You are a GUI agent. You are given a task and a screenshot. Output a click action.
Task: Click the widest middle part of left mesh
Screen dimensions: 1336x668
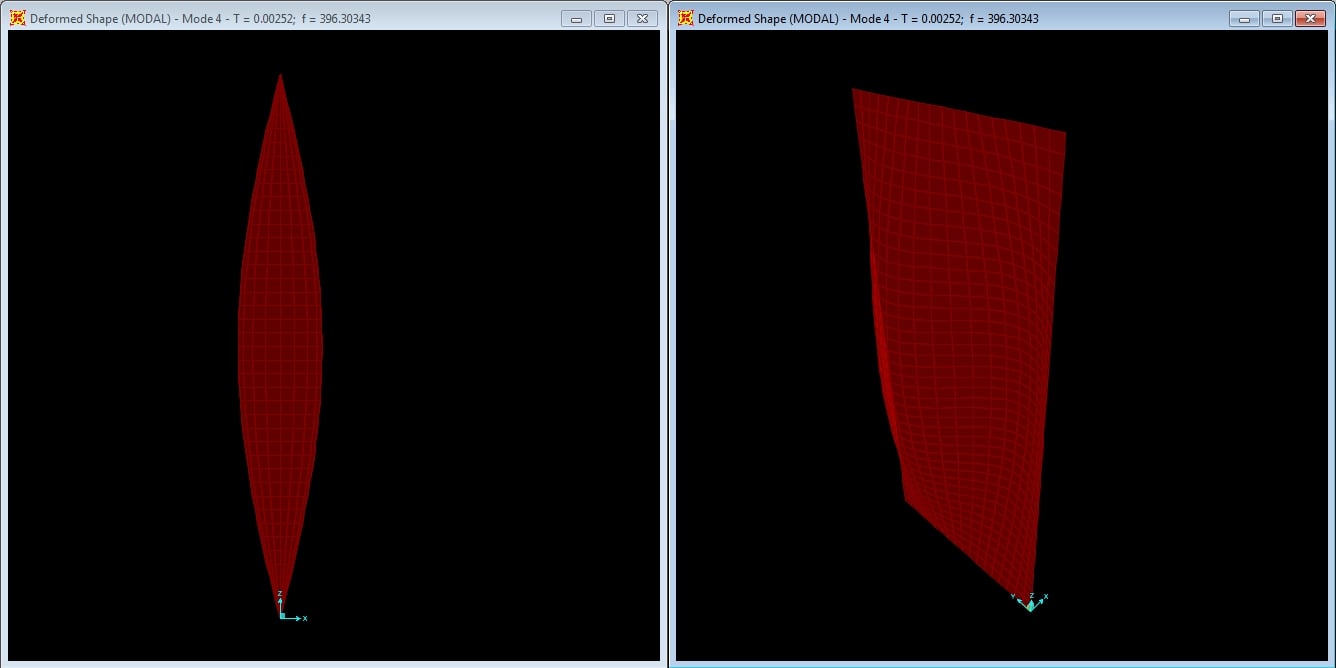pos(280,340)
